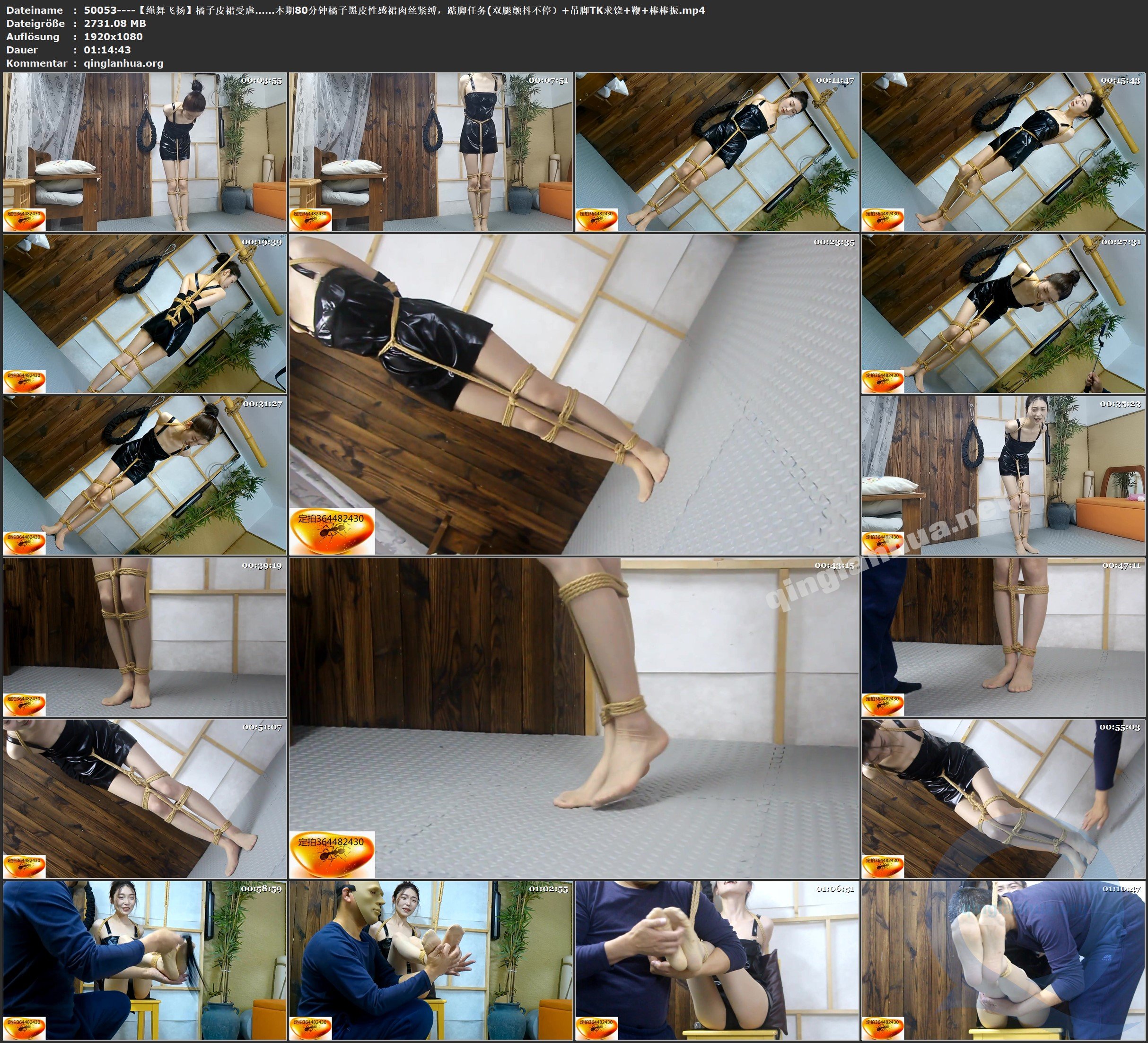Select the large frame timestamped 00:23:35
Viewport: 1148px width, 1043px height.
574,394
